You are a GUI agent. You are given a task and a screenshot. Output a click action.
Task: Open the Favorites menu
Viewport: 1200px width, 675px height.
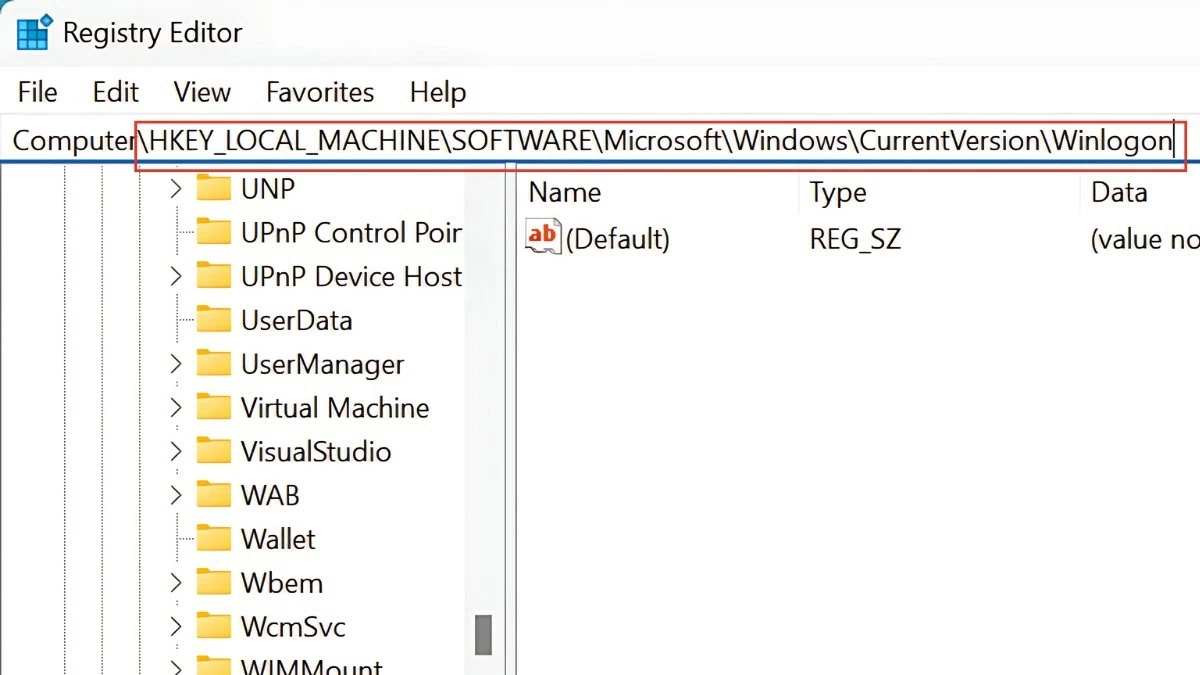coord(319,91)
